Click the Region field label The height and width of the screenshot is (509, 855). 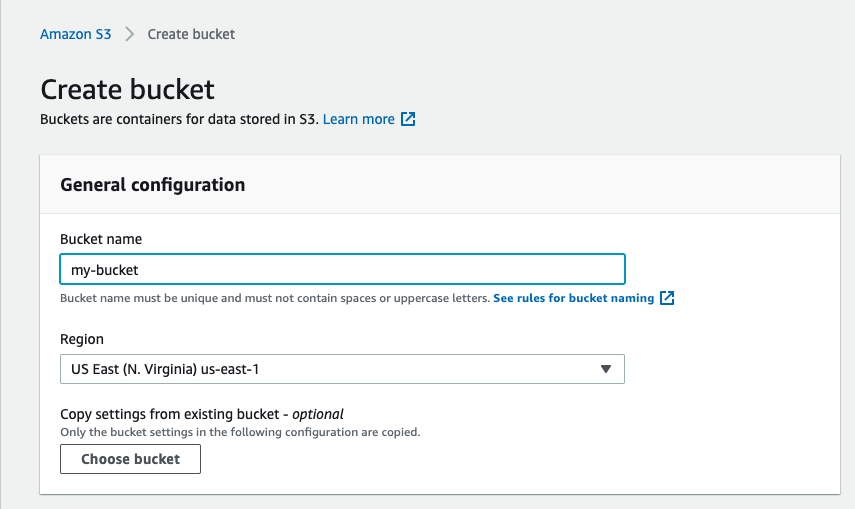(82, 339)
